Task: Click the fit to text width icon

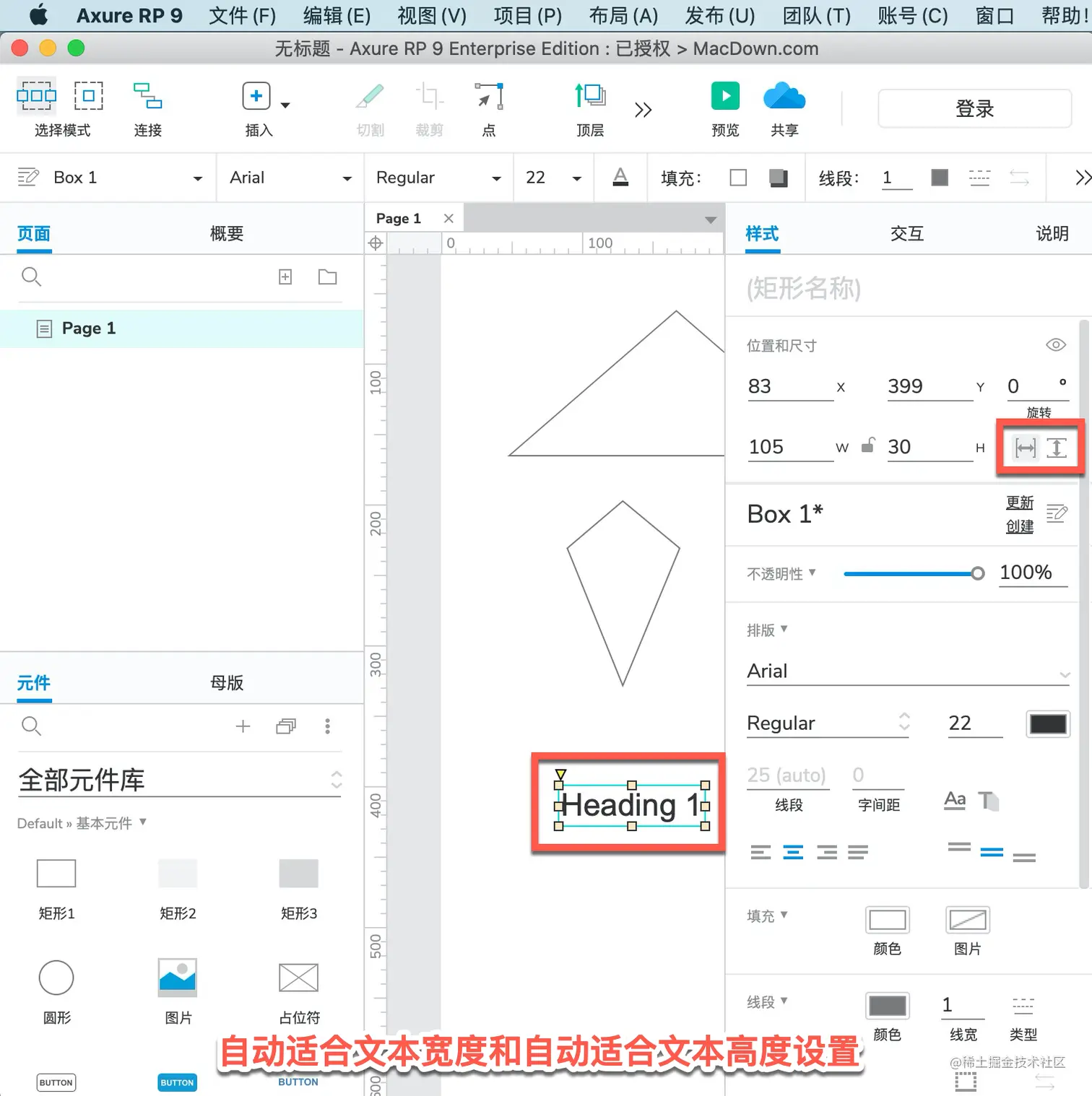Action: coord(1025,448)
